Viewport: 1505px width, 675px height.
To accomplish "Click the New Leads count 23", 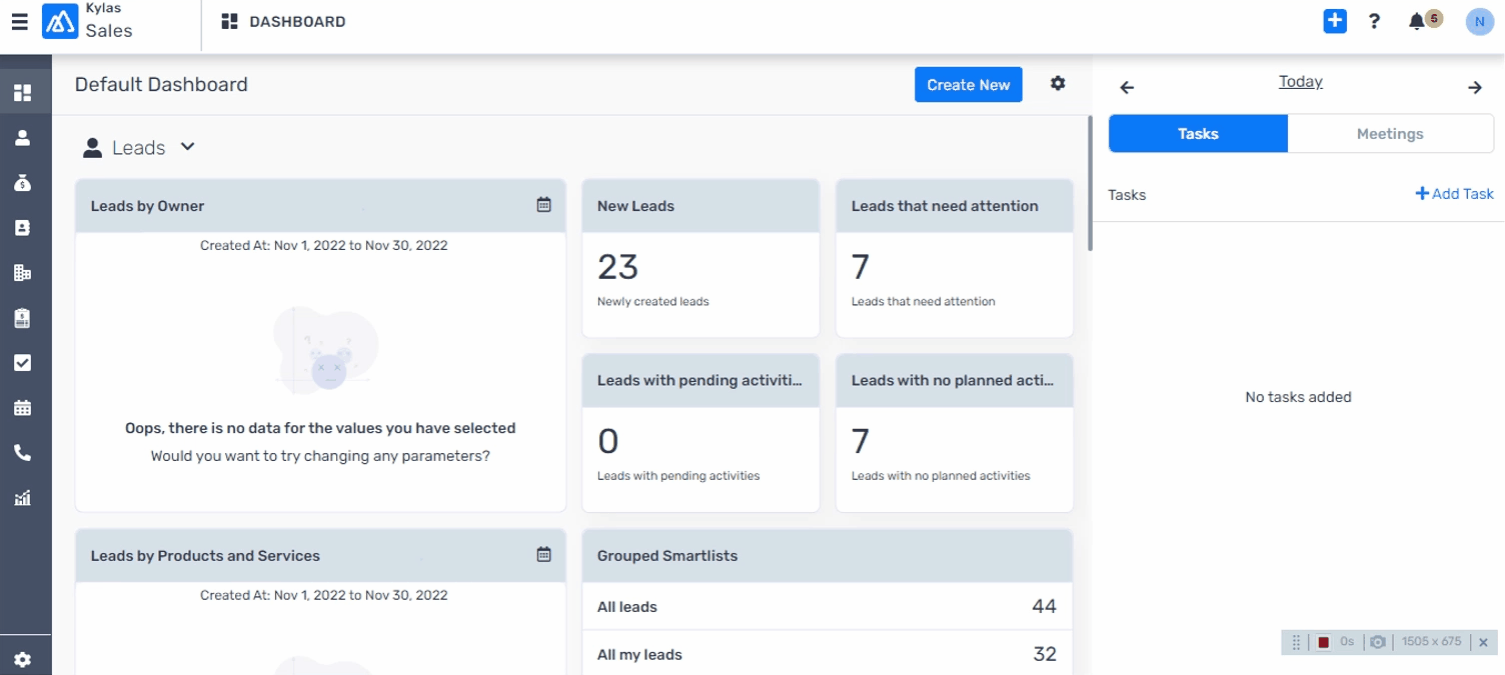I will point(618,267).
